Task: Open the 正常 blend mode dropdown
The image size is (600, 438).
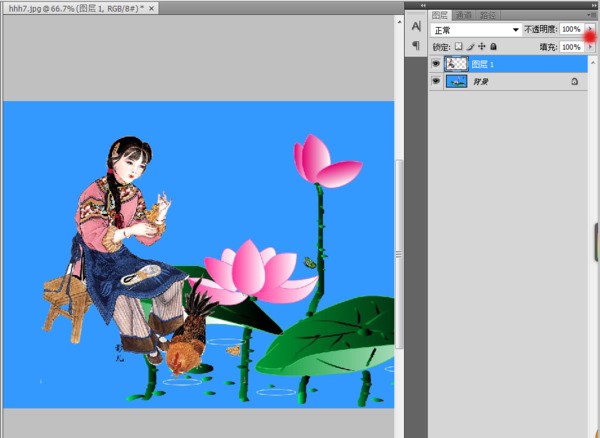Action: coord(476,30)
